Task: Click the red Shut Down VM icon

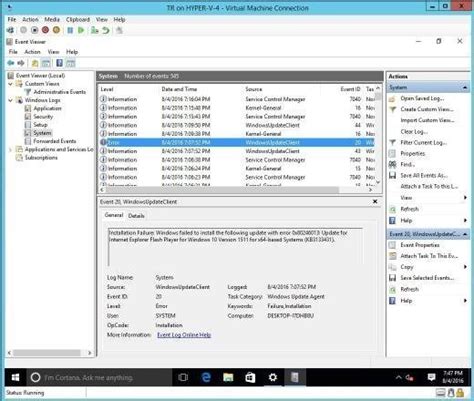Action: 45,30
